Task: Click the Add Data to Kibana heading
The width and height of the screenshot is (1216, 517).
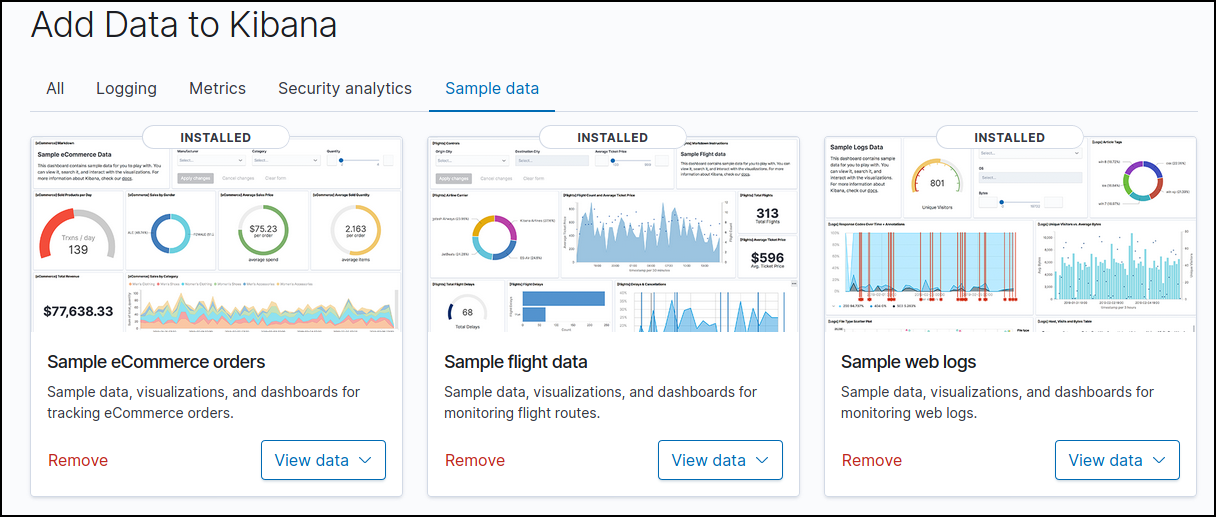Action: (x=184, y=25)
